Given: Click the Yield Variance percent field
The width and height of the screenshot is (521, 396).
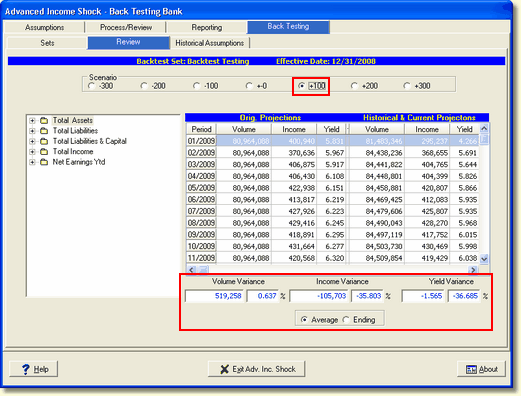Looking at the screenshot, I should click(x=464, y=296).
